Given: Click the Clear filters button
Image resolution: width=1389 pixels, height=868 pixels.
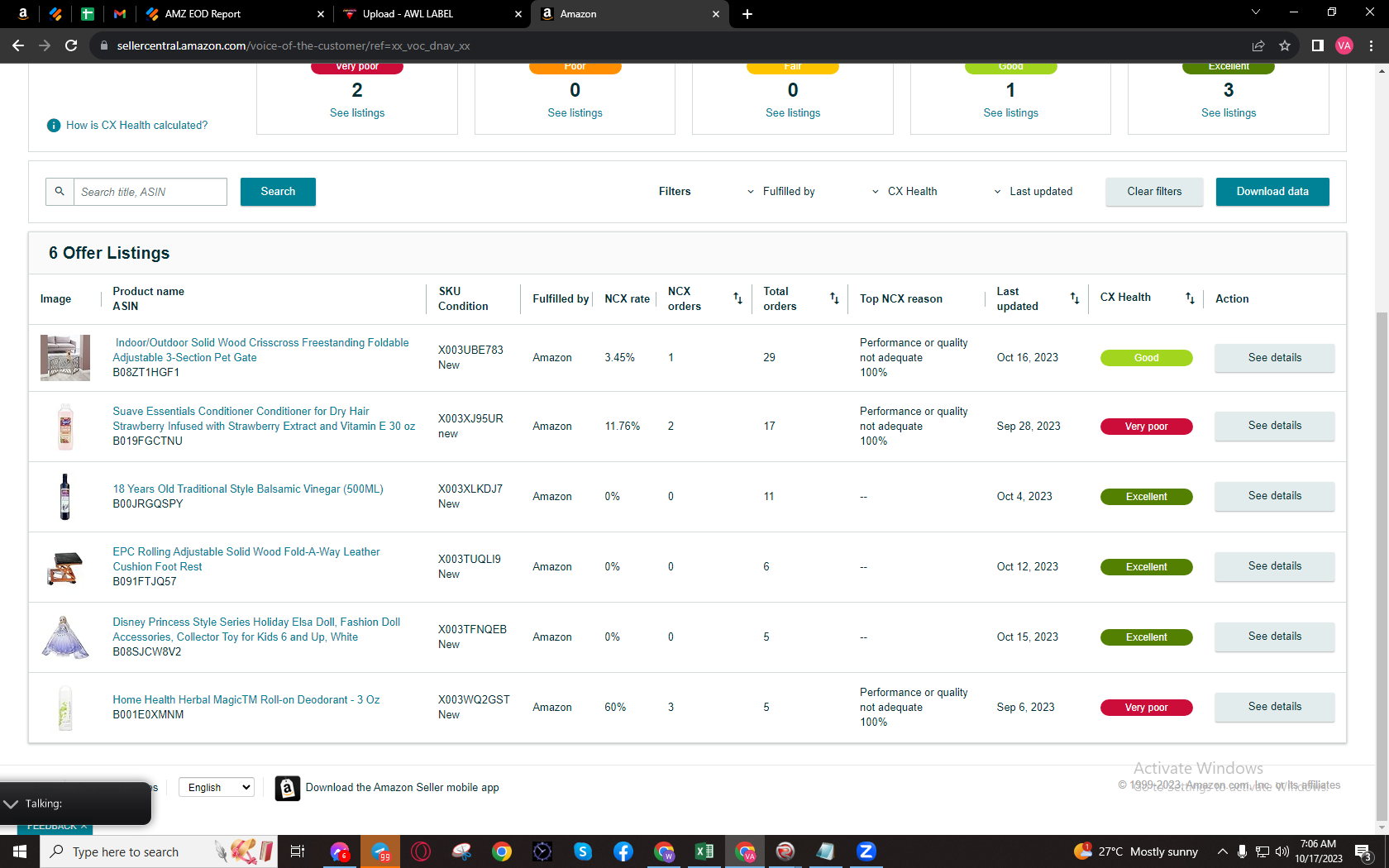Looking at the screenshot, I should point(1154,192).
